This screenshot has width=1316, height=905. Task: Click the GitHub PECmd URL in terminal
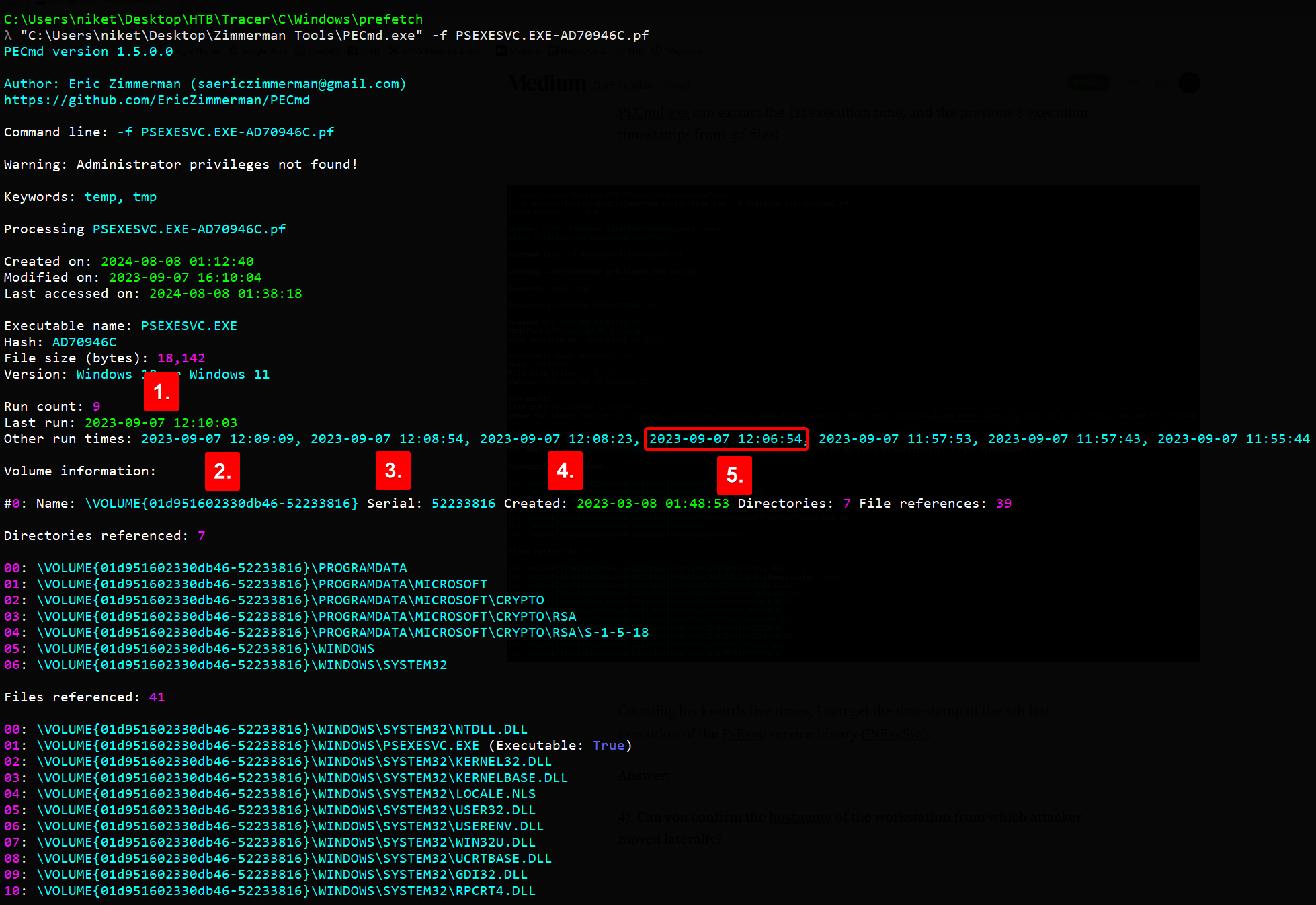pos(157,100)
